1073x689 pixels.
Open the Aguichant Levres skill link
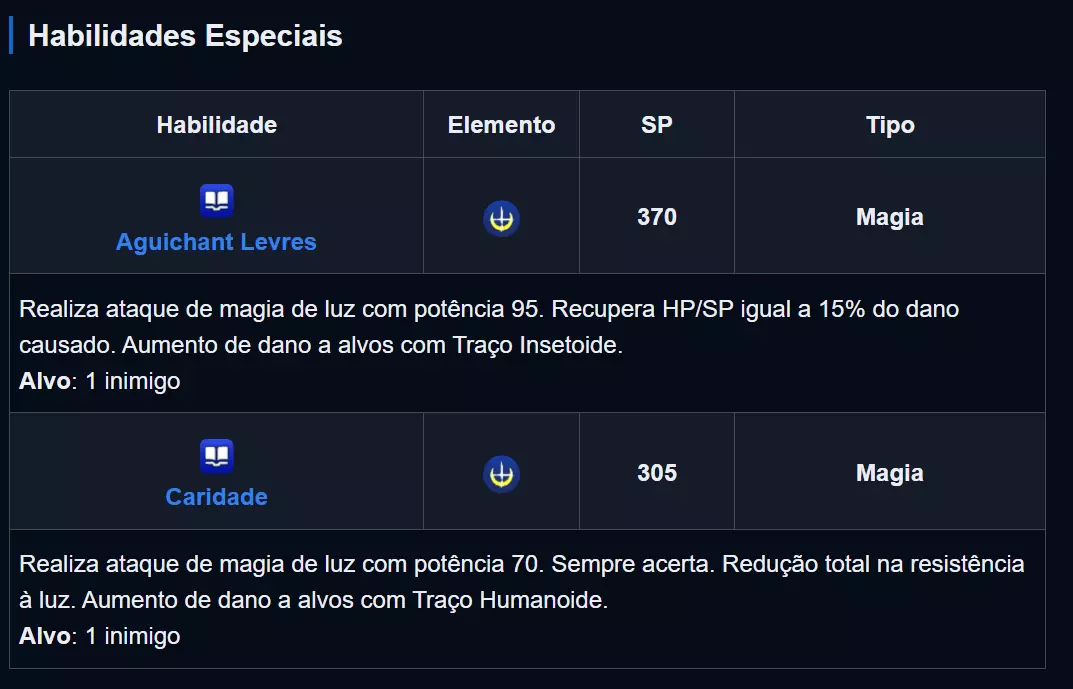pyautogui.click(x=216, y=242)
